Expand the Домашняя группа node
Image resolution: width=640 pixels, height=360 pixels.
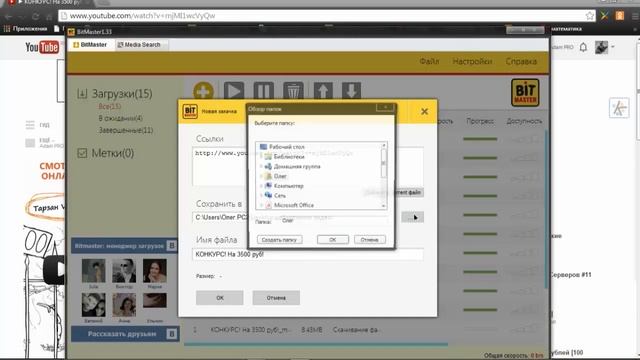(261, 166)
